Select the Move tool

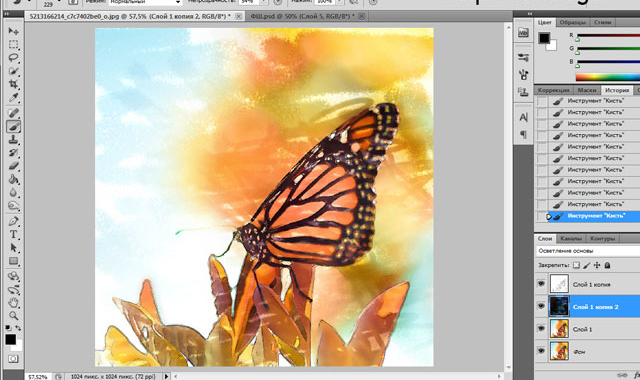[x=13, y=31]
